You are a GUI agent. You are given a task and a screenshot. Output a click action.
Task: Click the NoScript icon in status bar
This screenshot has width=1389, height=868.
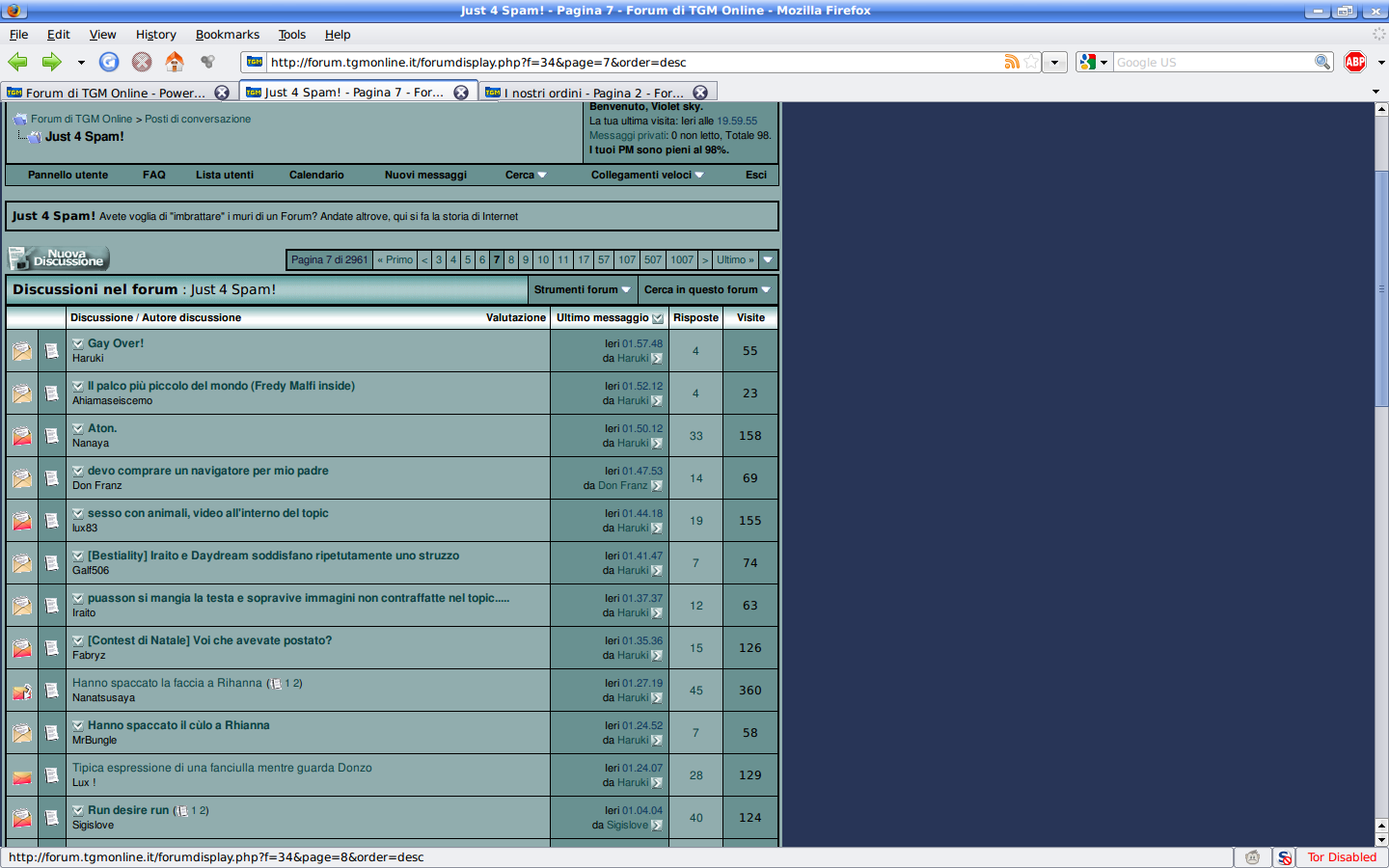point(1284,857)
